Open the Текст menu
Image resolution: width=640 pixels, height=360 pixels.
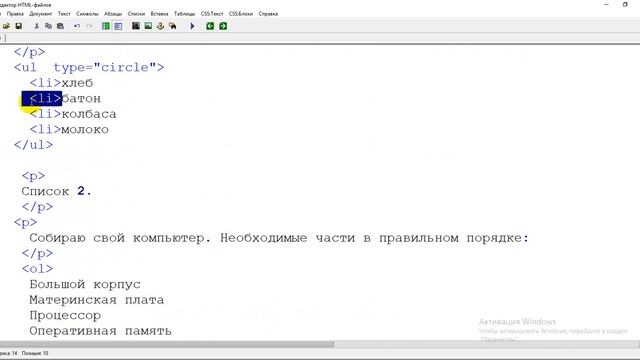[64, 14]
